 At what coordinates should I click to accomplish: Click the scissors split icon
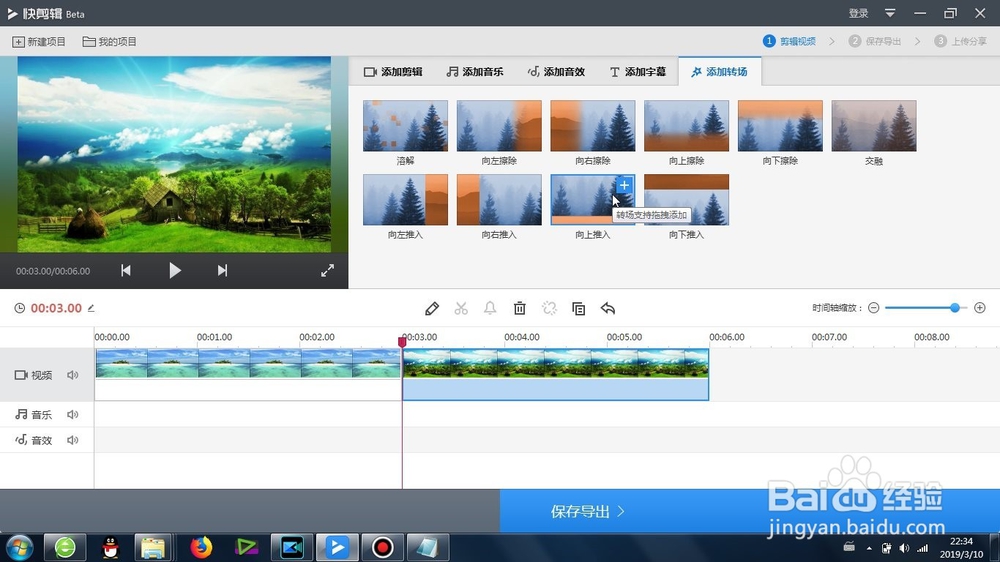coord(461,309)
